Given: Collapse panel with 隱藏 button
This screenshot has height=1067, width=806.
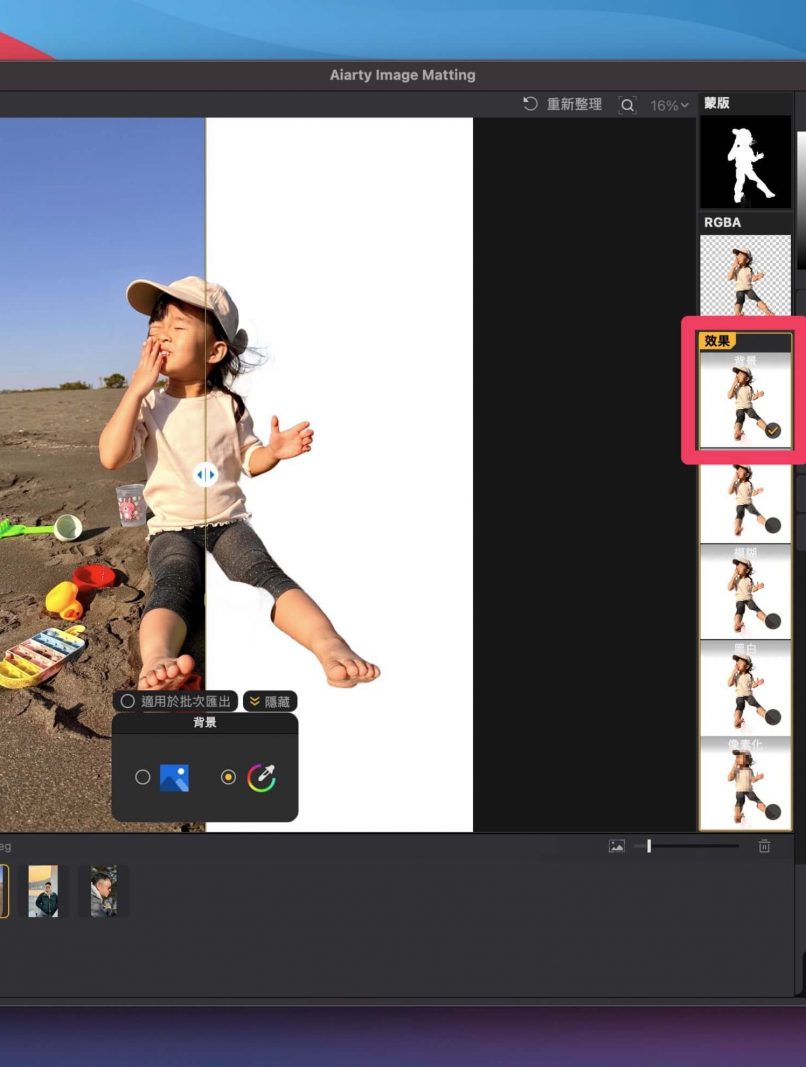Looking at the screenshot, I should [x=270, y=702].
